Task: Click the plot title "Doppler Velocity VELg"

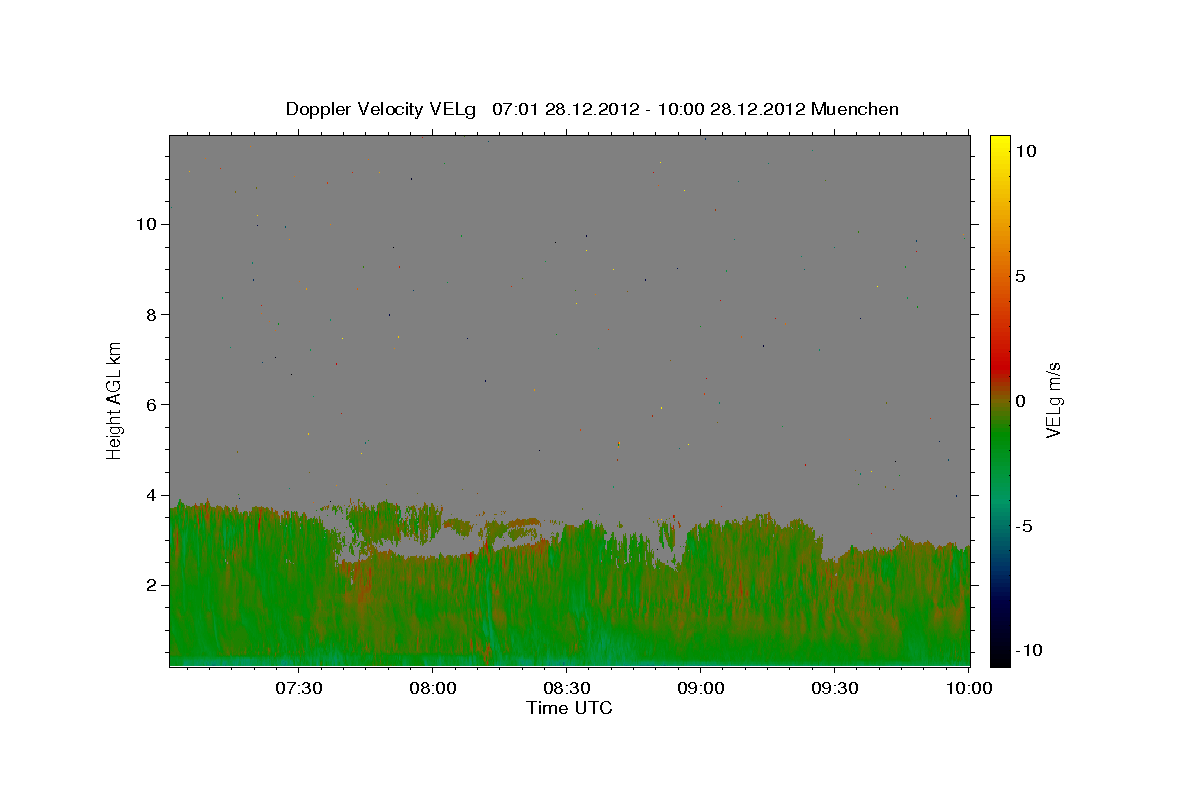Action: point(383,109)
